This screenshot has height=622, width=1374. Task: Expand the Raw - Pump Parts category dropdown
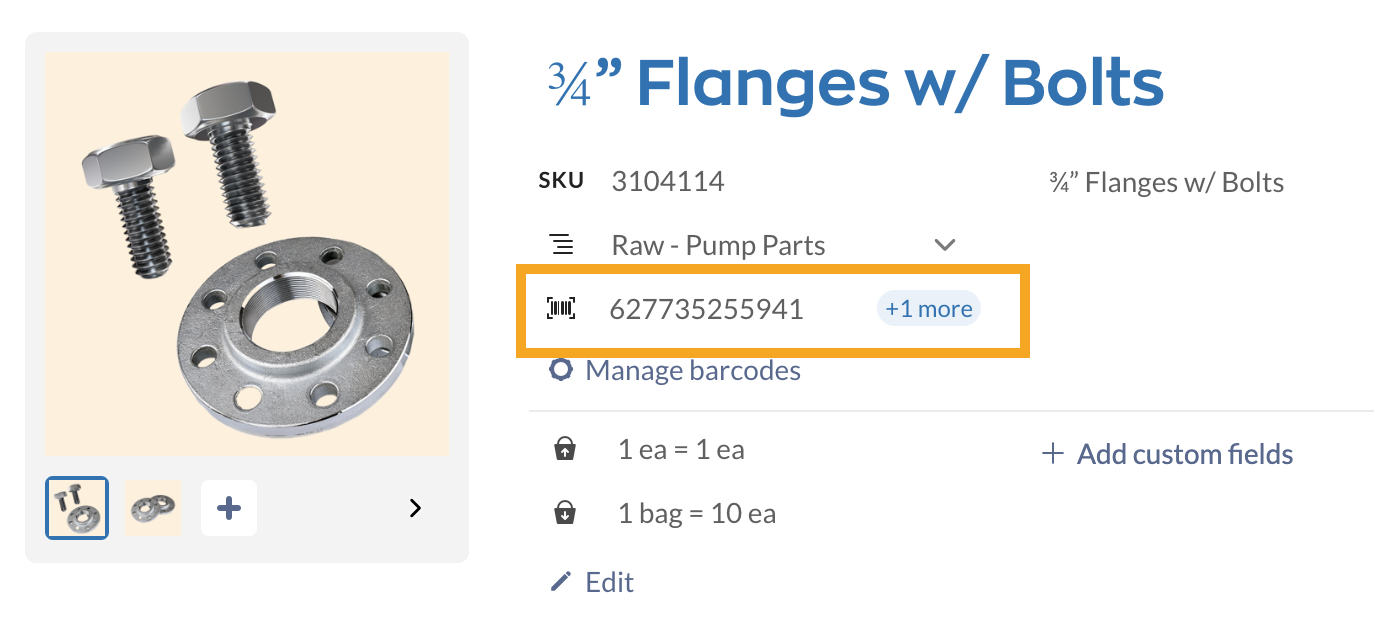(944, 244)
